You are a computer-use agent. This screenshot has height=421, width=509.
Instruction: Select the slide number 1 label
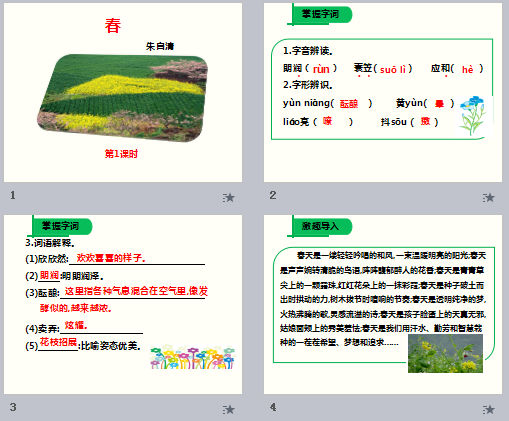(13, 195)
